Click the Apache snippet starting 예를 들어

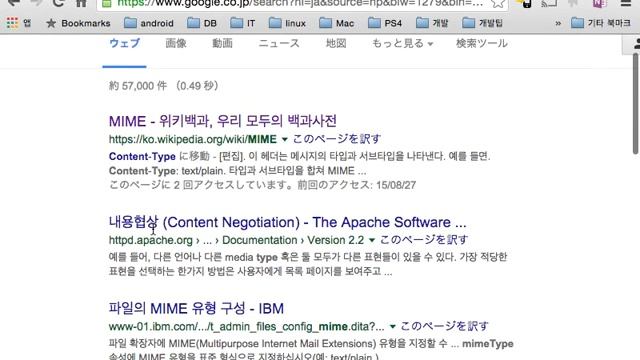308,264
